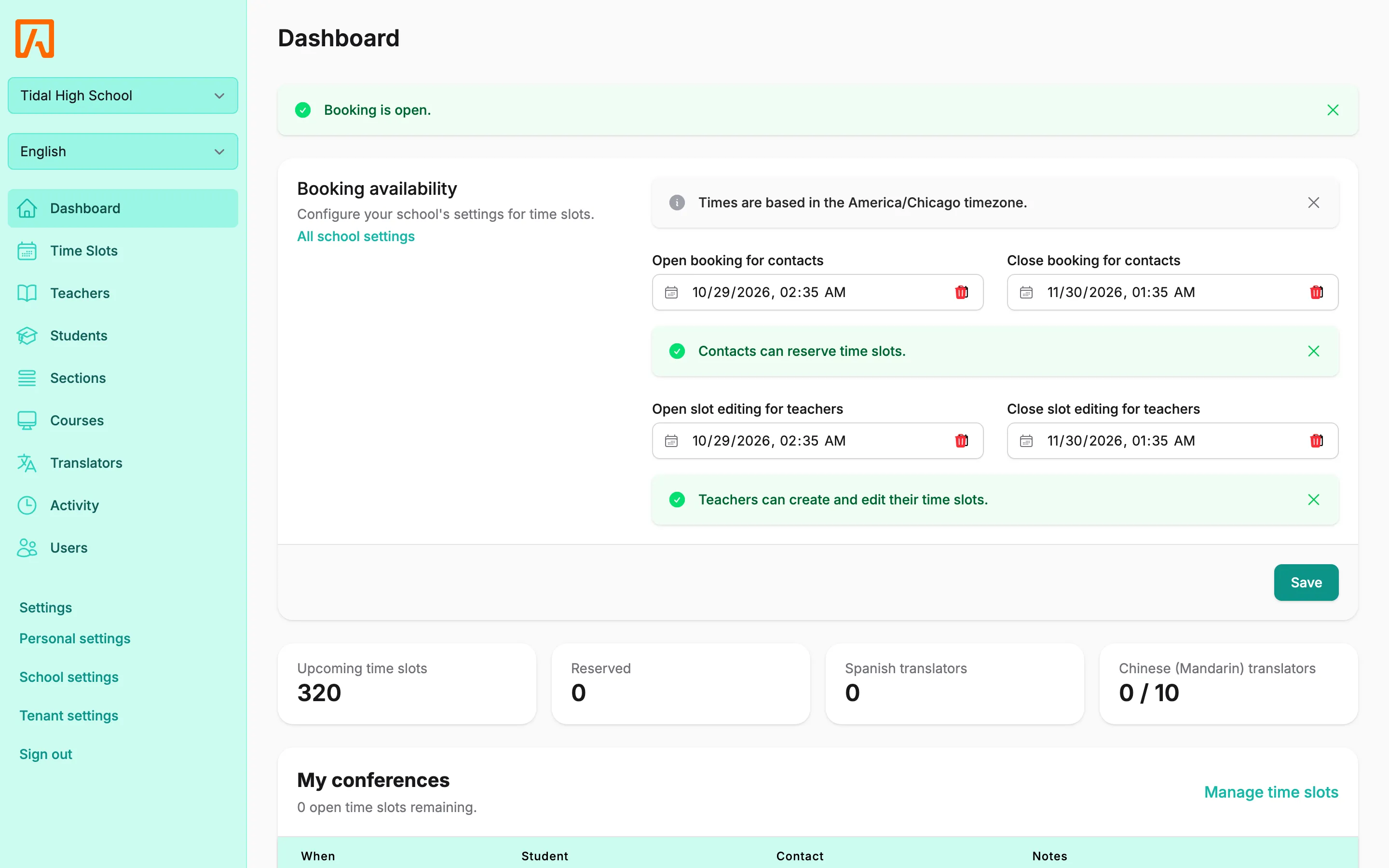Open Personal settings

75,639
